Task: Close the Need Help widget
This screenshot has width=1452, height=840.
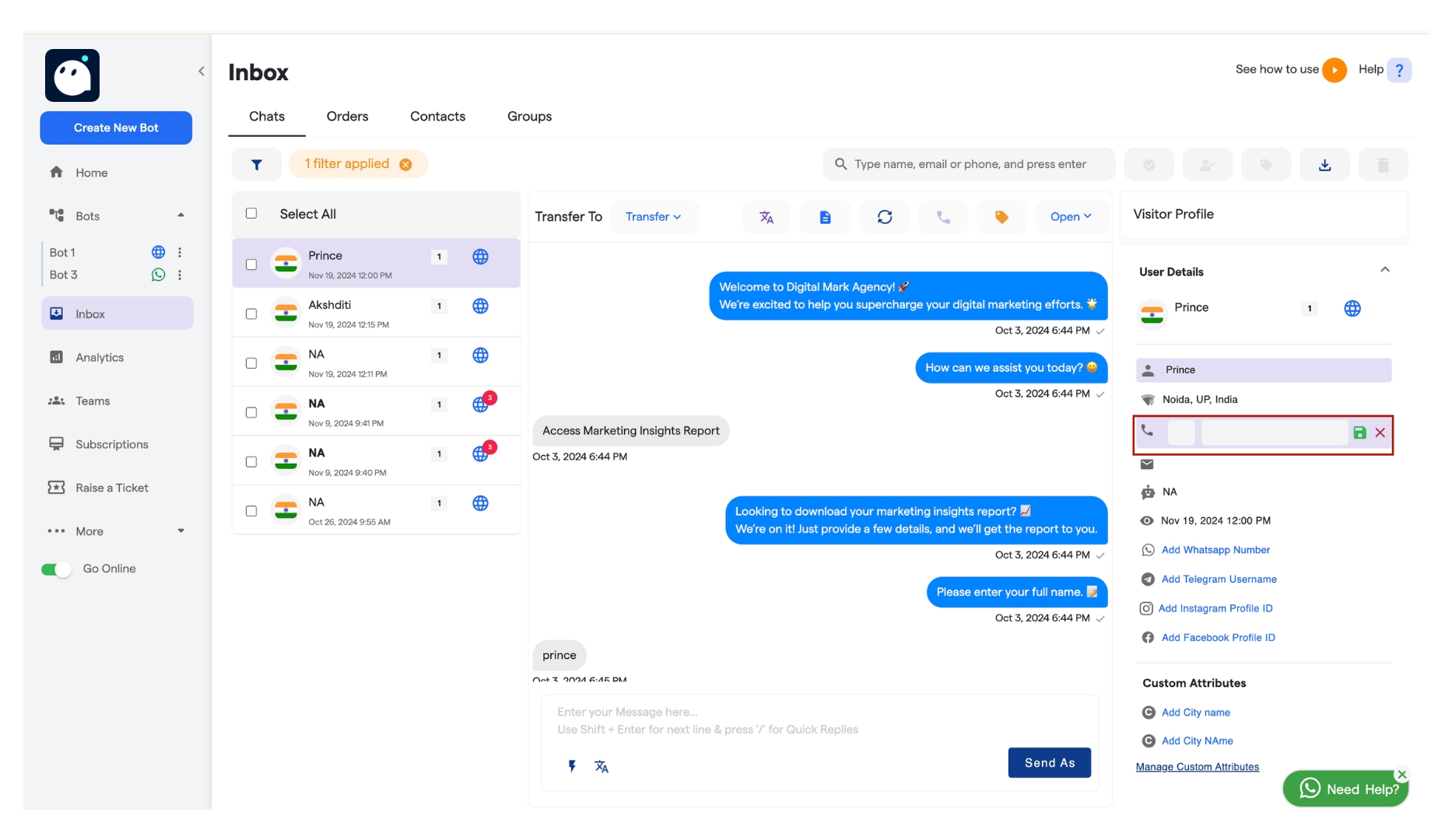Action: pos(1401,775)
